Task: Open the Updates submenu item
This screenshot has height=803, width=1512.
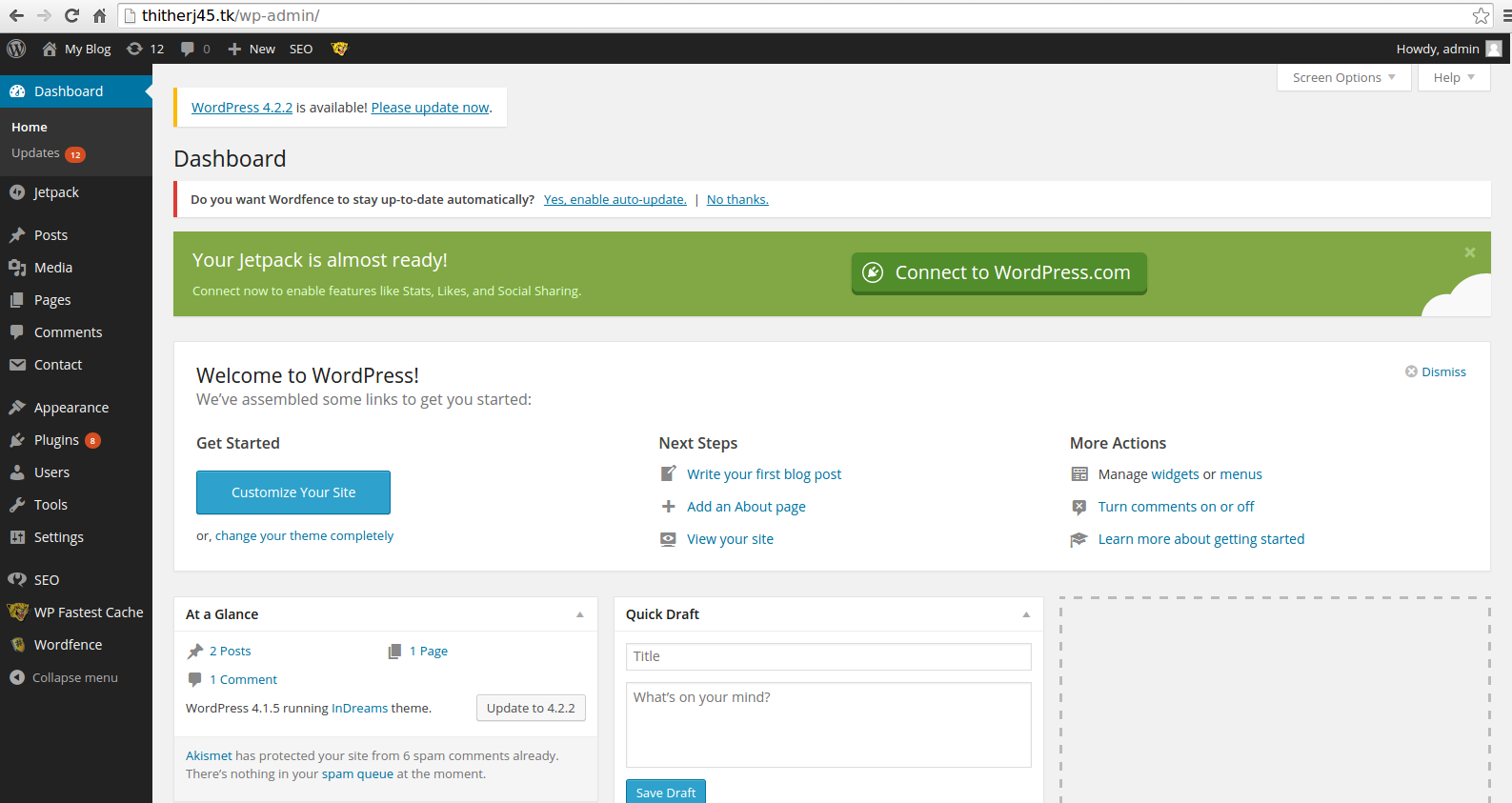Action: (48, 153)
